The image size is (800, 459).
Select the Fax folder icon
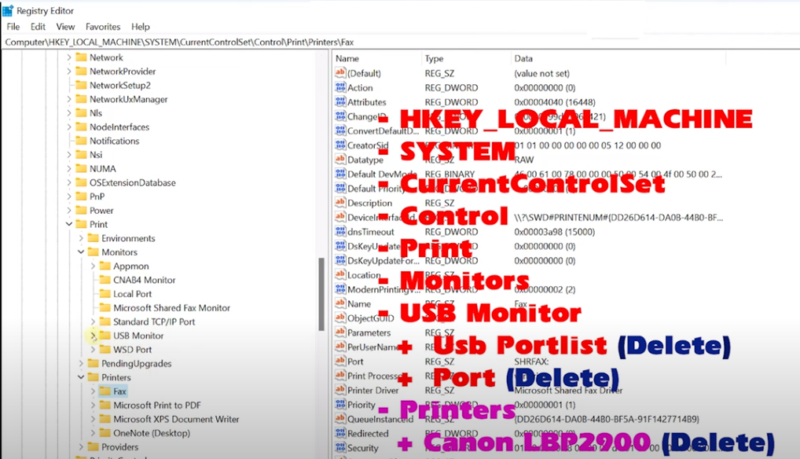tap(105, 391)
